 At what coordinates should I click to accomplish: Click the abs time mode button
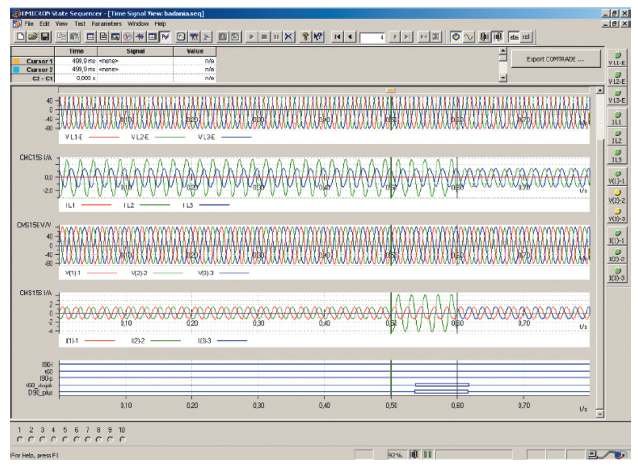point(514,37)
